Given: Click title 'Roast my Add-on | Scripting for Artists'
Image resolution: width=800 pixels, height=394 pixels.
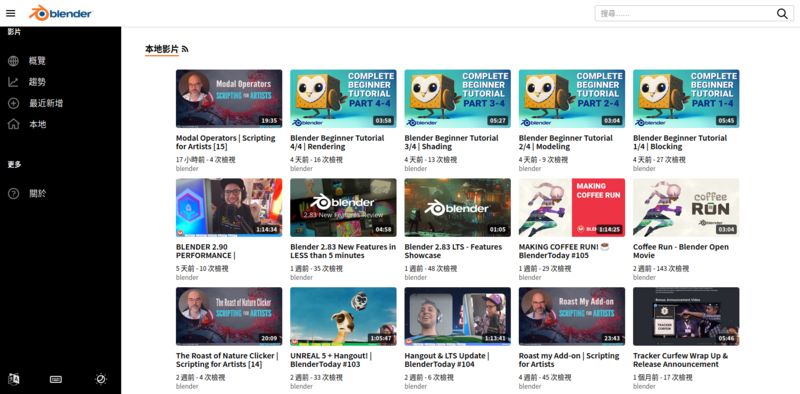Looking at the screenshot, I should coord(569,360).
